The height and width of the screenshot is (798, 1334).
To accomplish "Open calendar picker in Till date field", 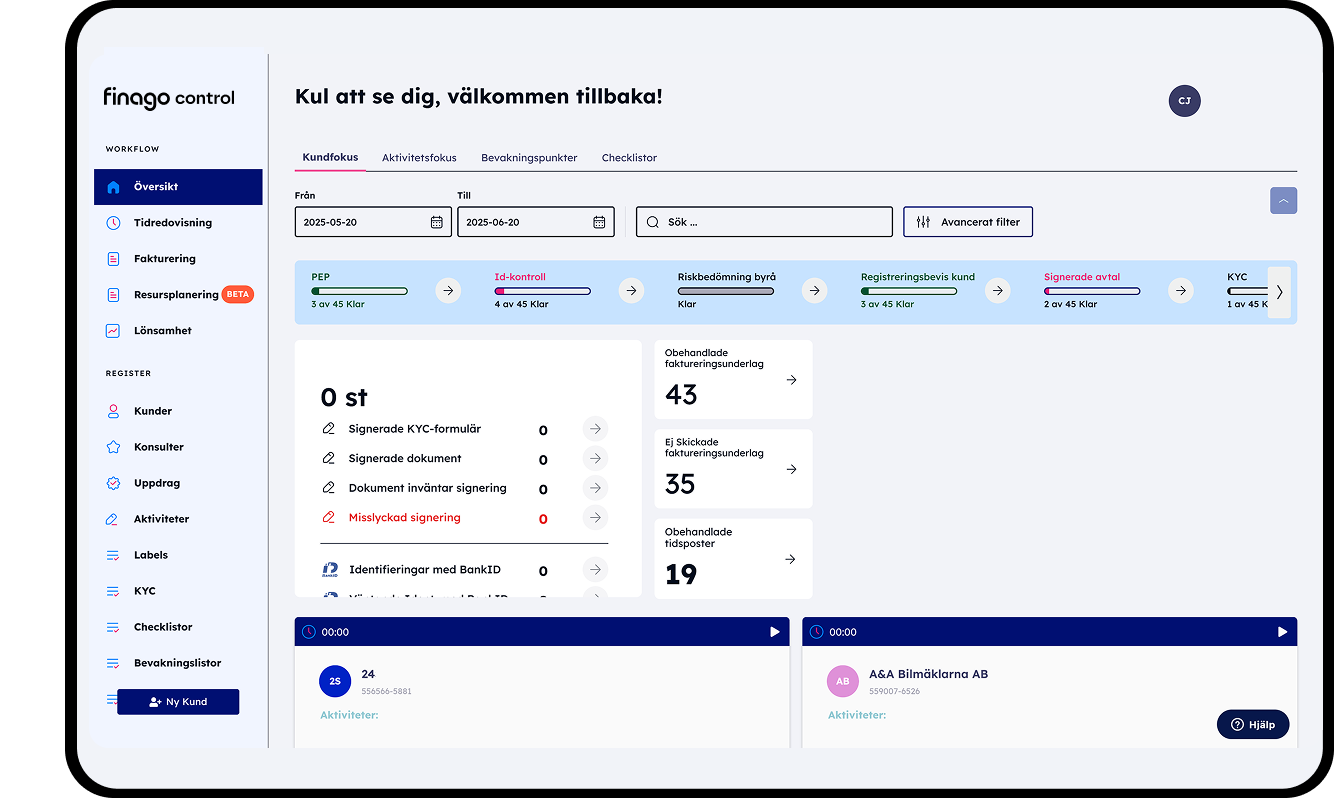I will click(599, 222).
